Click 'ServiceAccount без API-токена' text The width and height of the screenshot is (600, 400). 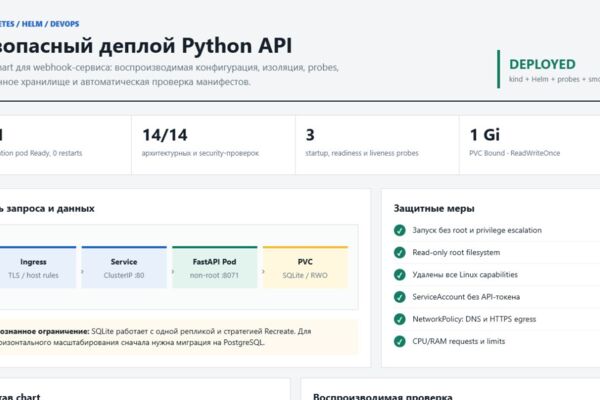tap(466, 297)
